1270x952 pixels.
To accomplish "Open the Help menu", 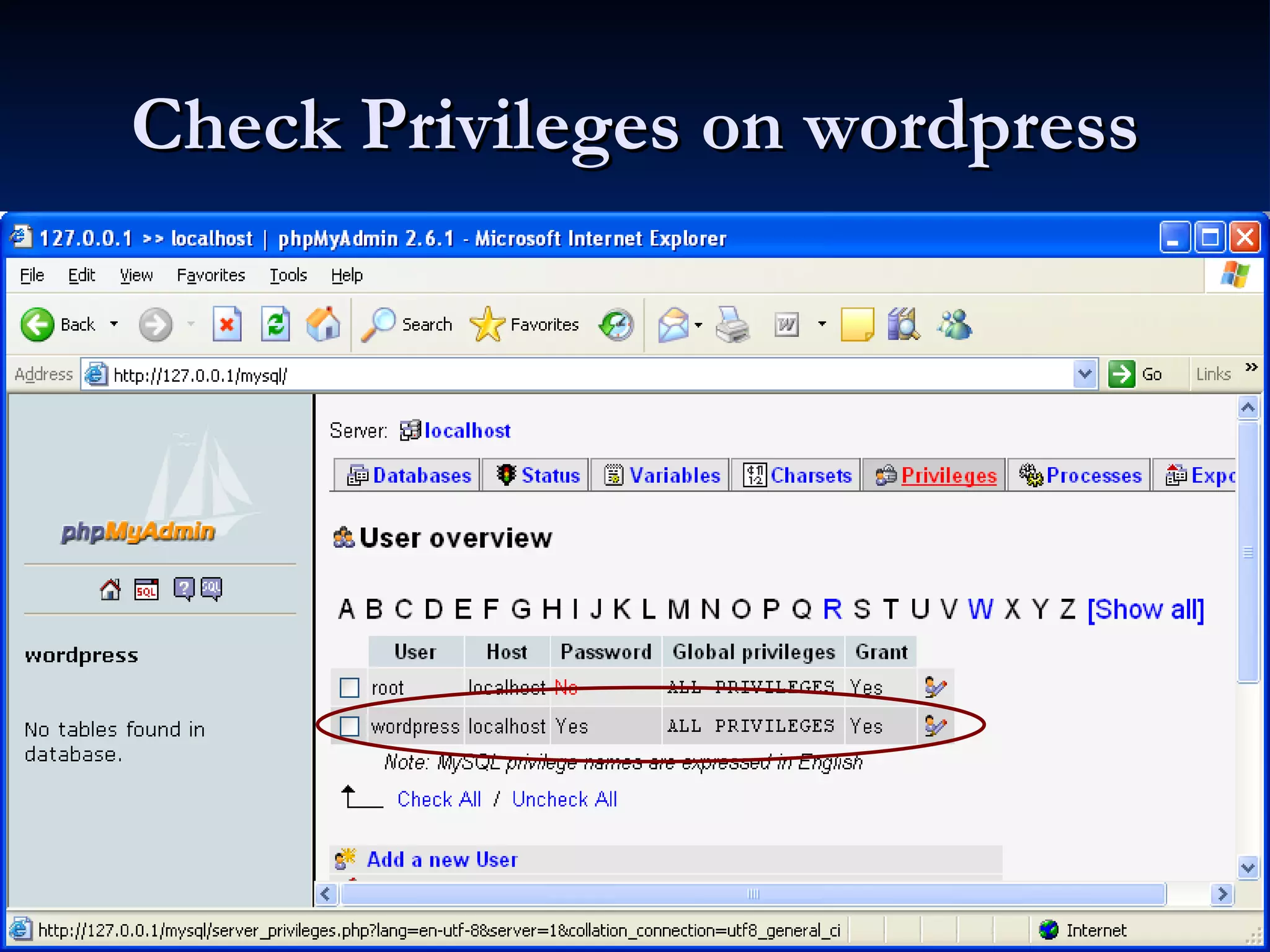I will point(347,275).
